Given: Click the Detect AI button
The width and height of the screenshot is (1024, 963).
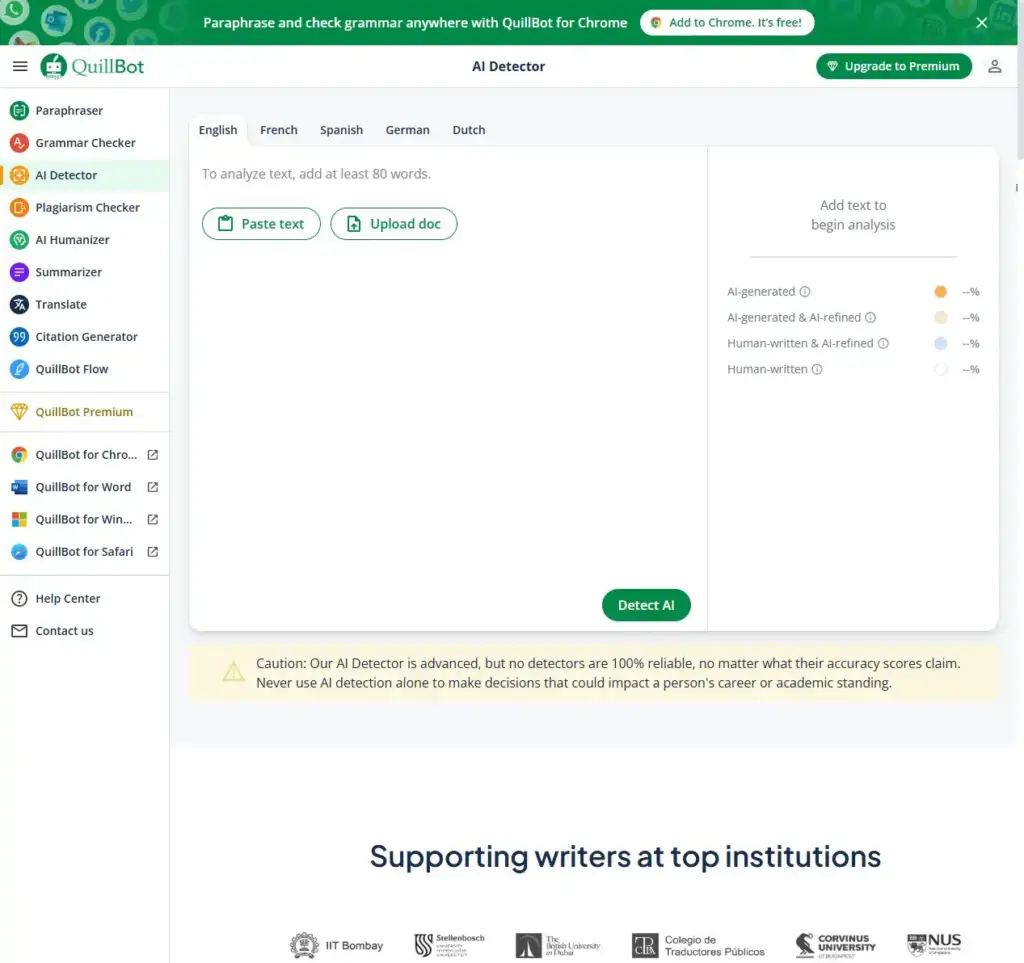Looking at the screenshot, I should [646, 605].
